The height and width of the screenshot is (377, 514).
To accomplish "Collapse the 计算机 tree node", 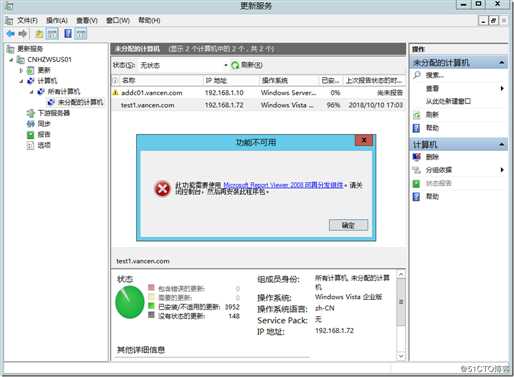I will click(x=22, y=81).
